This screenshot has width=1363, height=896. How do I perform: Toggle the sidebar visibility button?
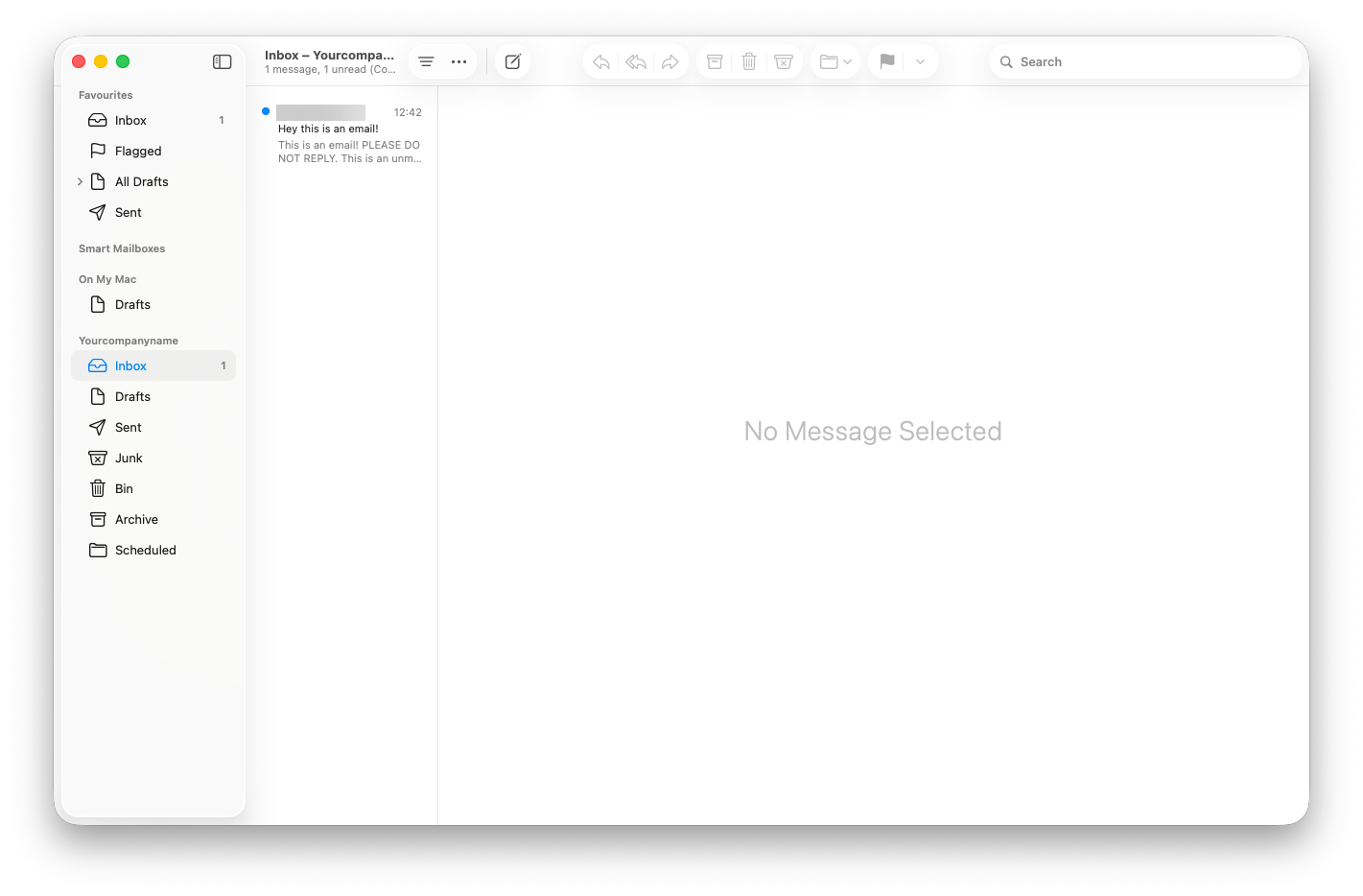coord(223,61)
